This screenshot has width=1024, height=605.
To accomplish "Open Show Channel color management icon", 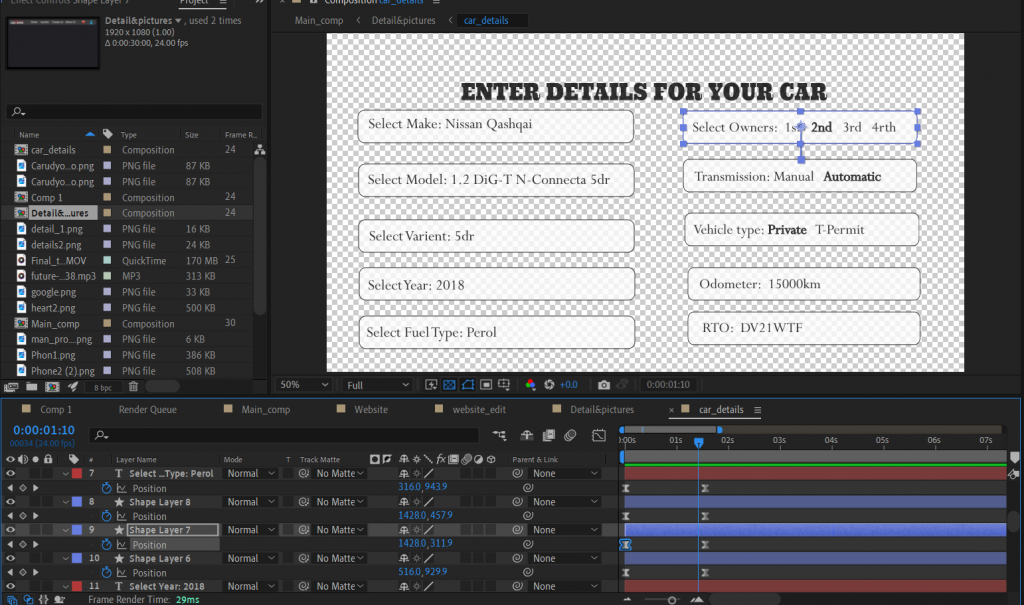I will tap(530, 385).
